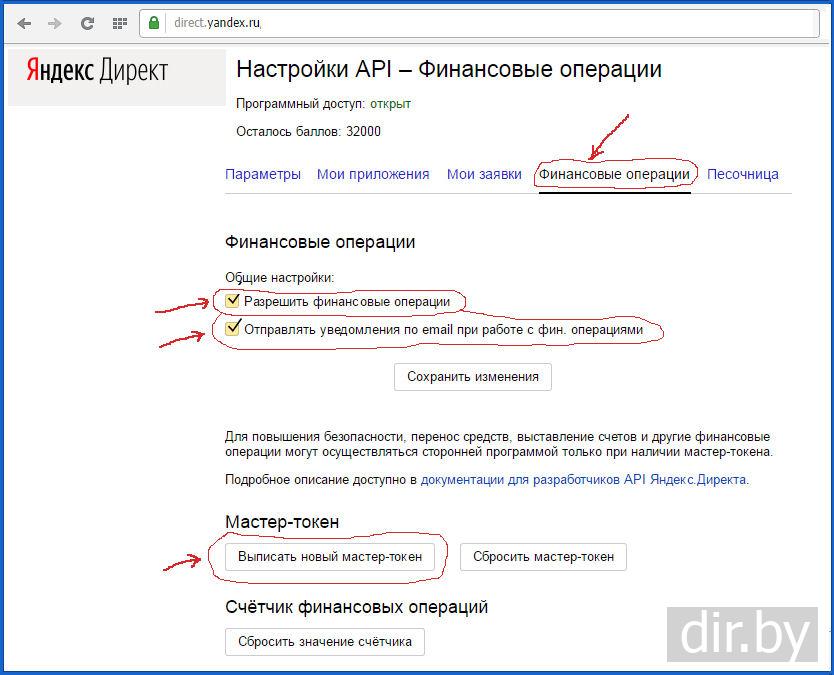Click the browser back arrow
Image resolution: width=834 pixels, height=675 pixels.
pyautogui.click(x=24, y=23)
